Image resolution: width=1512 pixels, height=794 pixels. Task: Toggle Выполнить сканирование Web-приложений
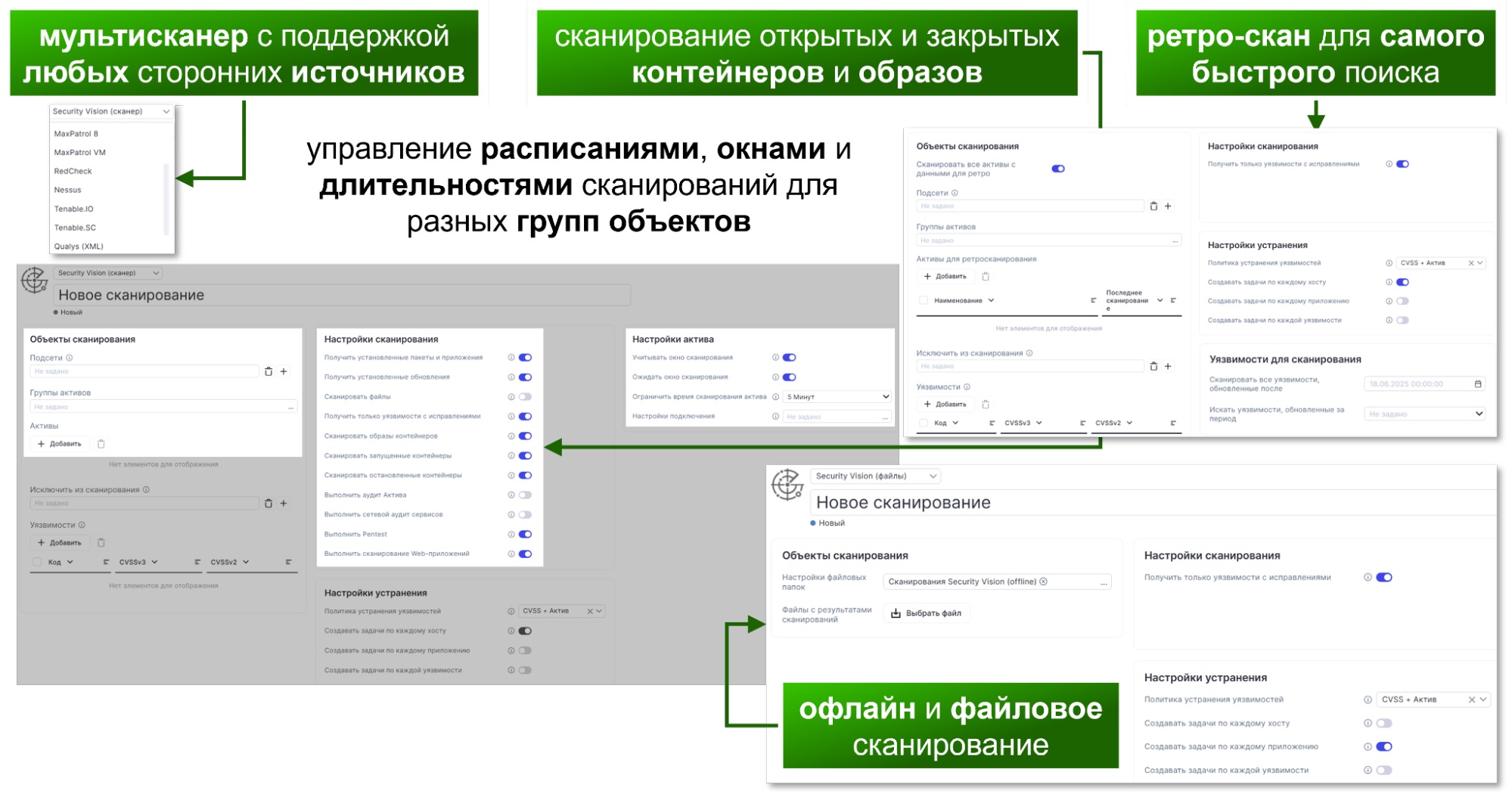tap(526, 554)
